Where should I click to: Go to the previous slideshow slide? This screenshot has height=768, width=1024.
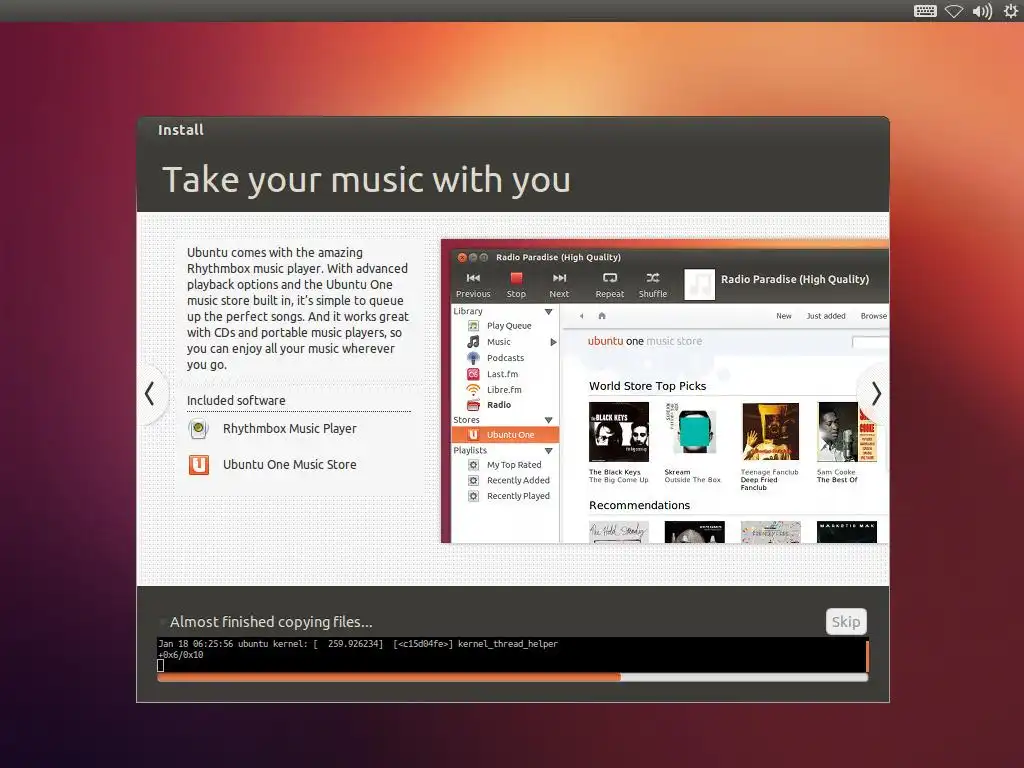click(150, 394)
